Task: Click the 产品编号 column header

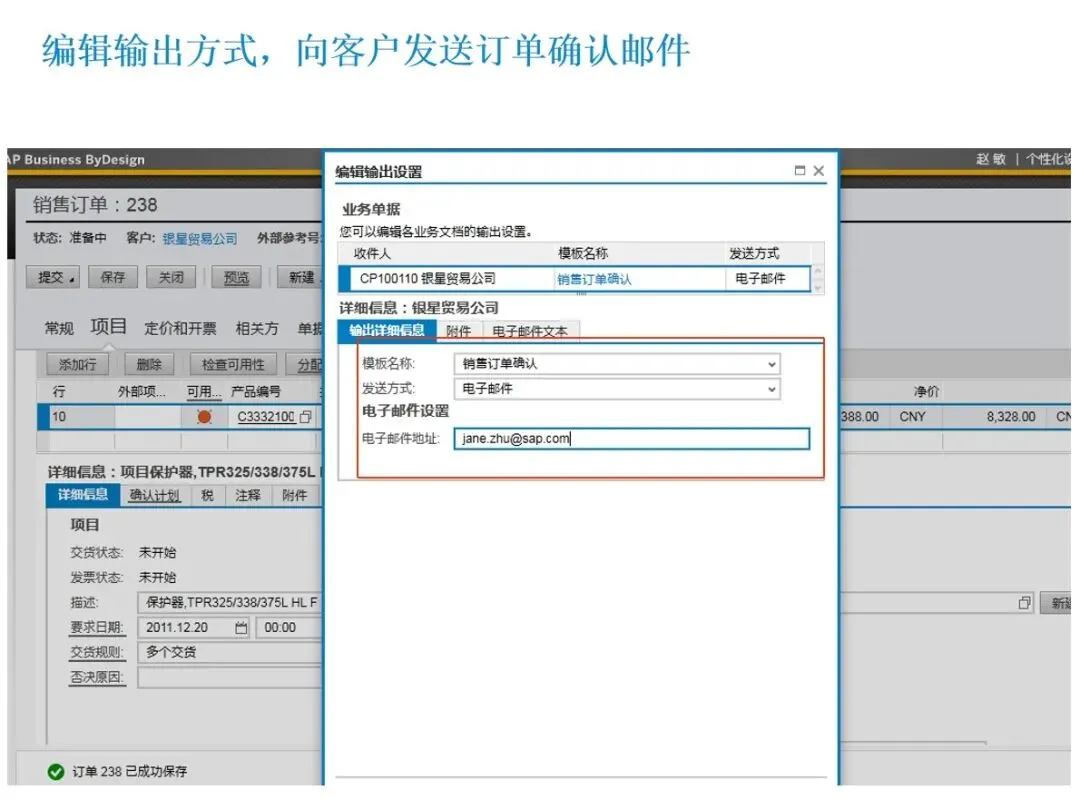Action: click(256, 392)
